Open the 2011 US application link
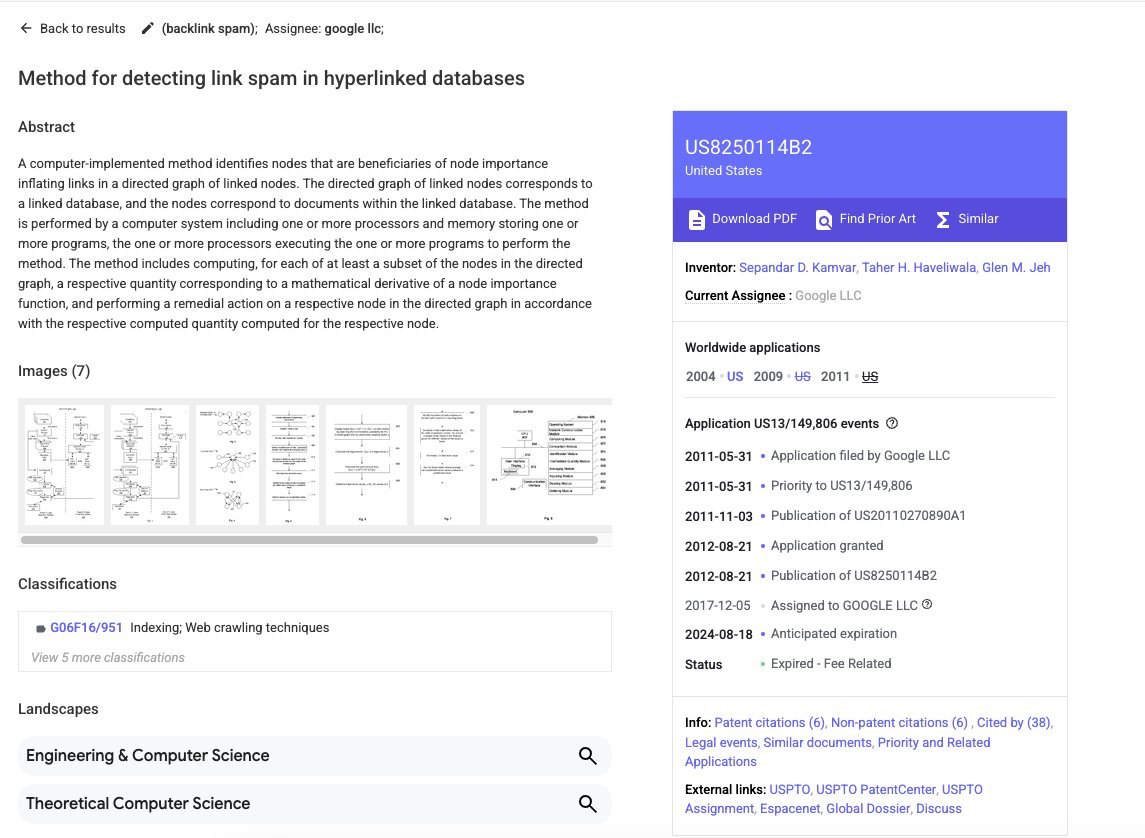 point(870,377)
